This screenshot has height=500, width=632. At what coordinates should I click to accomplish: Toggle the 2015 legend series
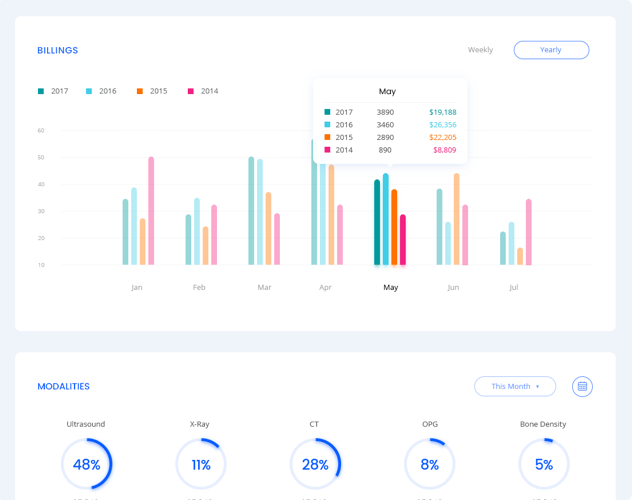click(153, 91)
